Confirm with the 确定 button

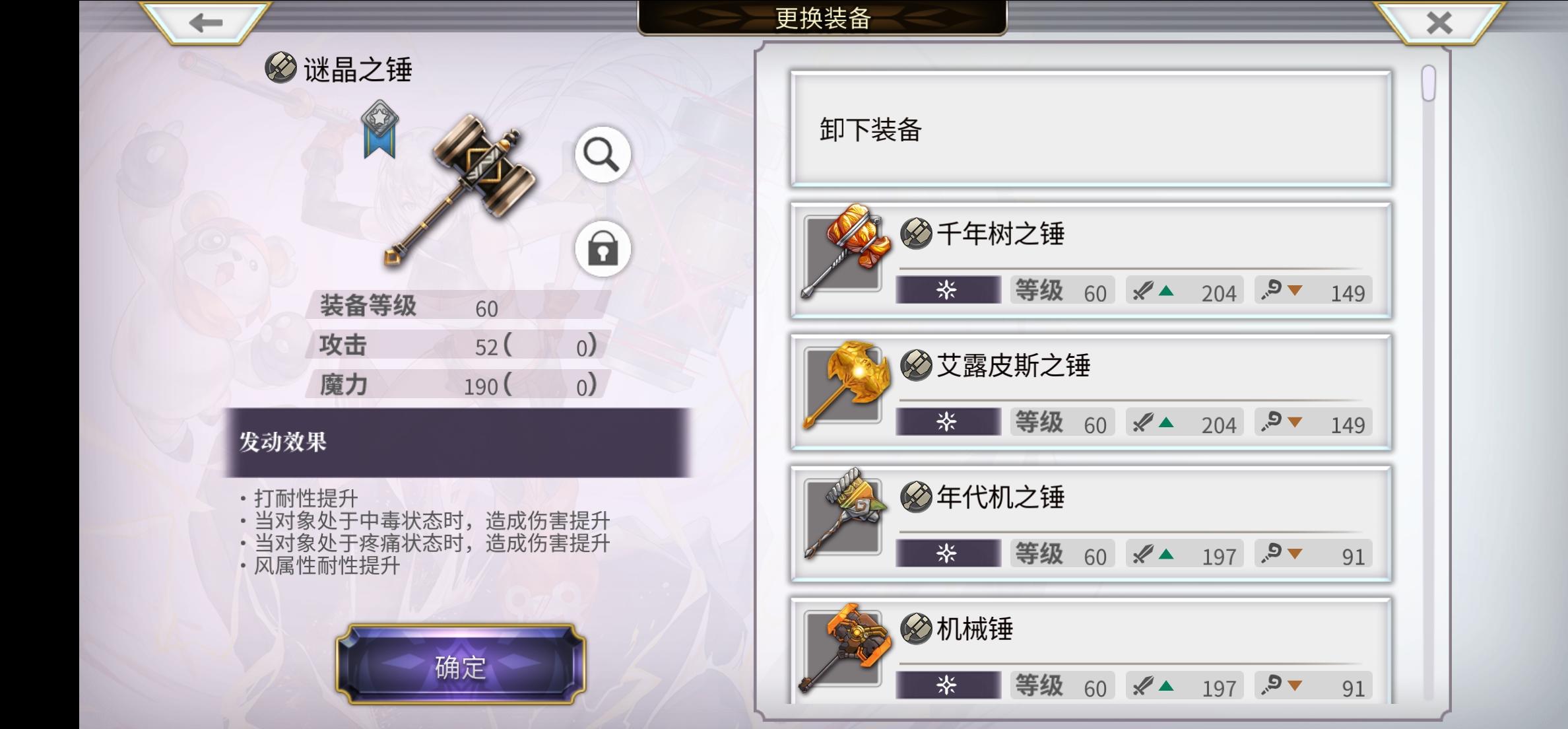[461, 664]
